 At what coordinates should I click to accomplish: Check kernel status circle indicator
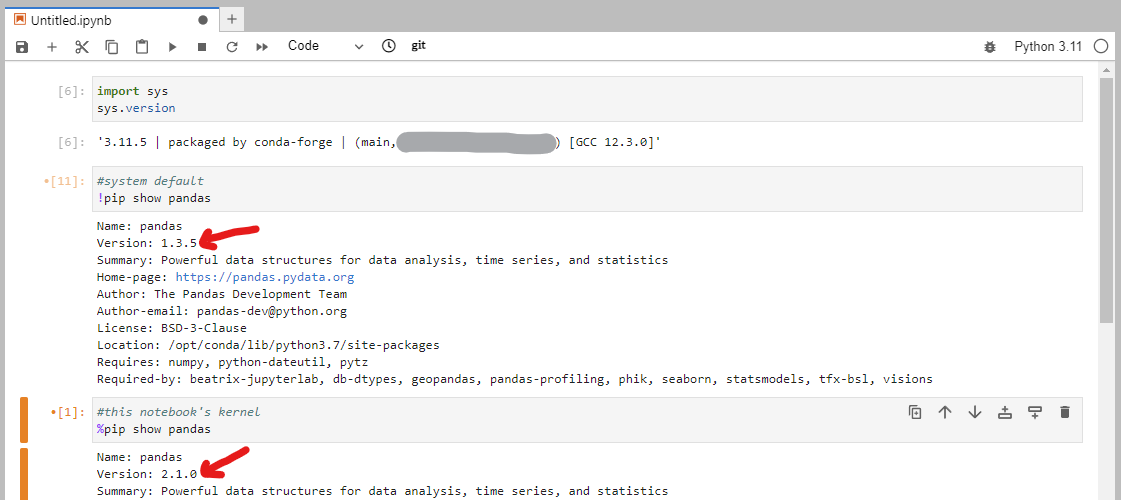point(1101,46)
